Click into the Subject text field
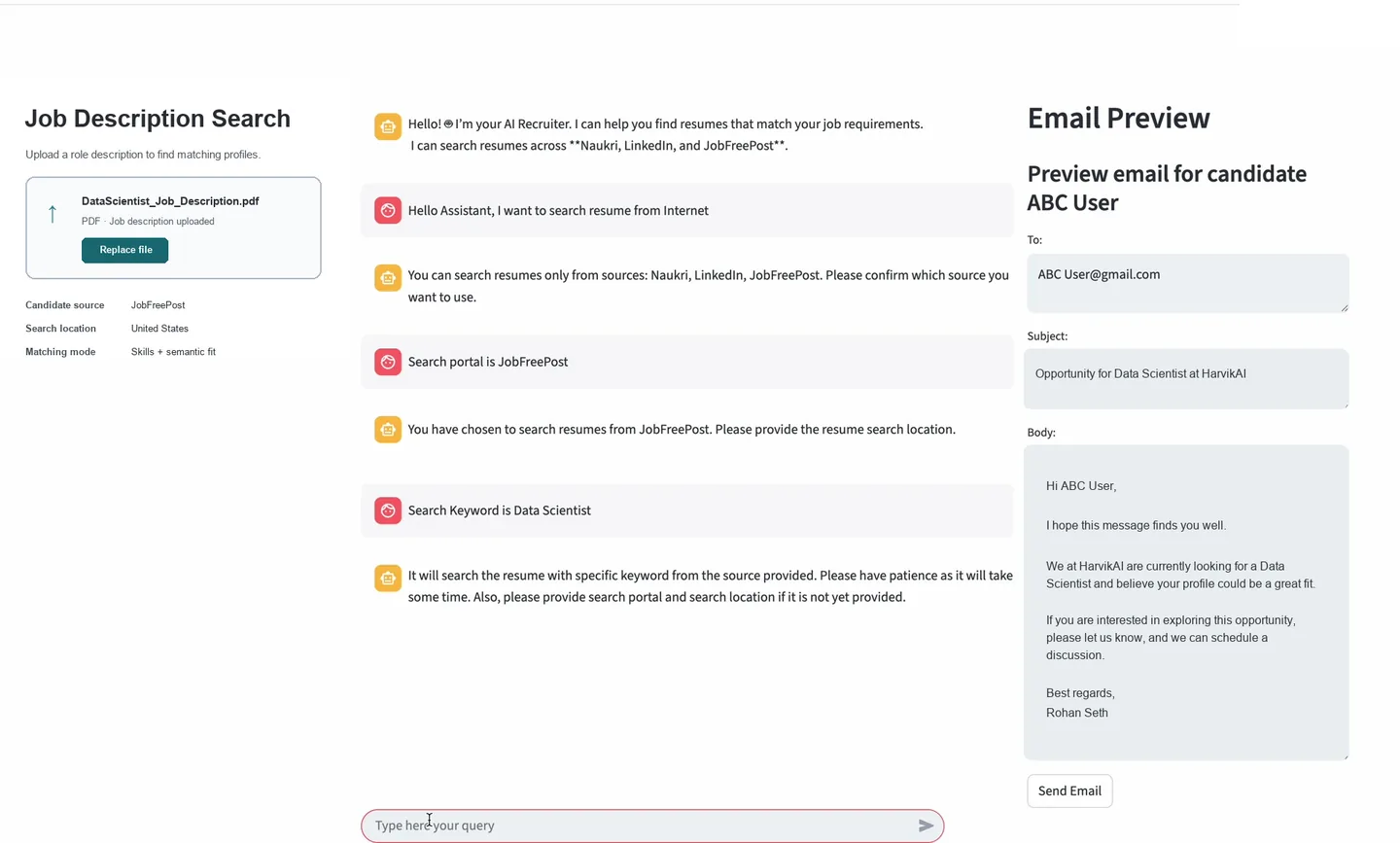 [1186, 378]
